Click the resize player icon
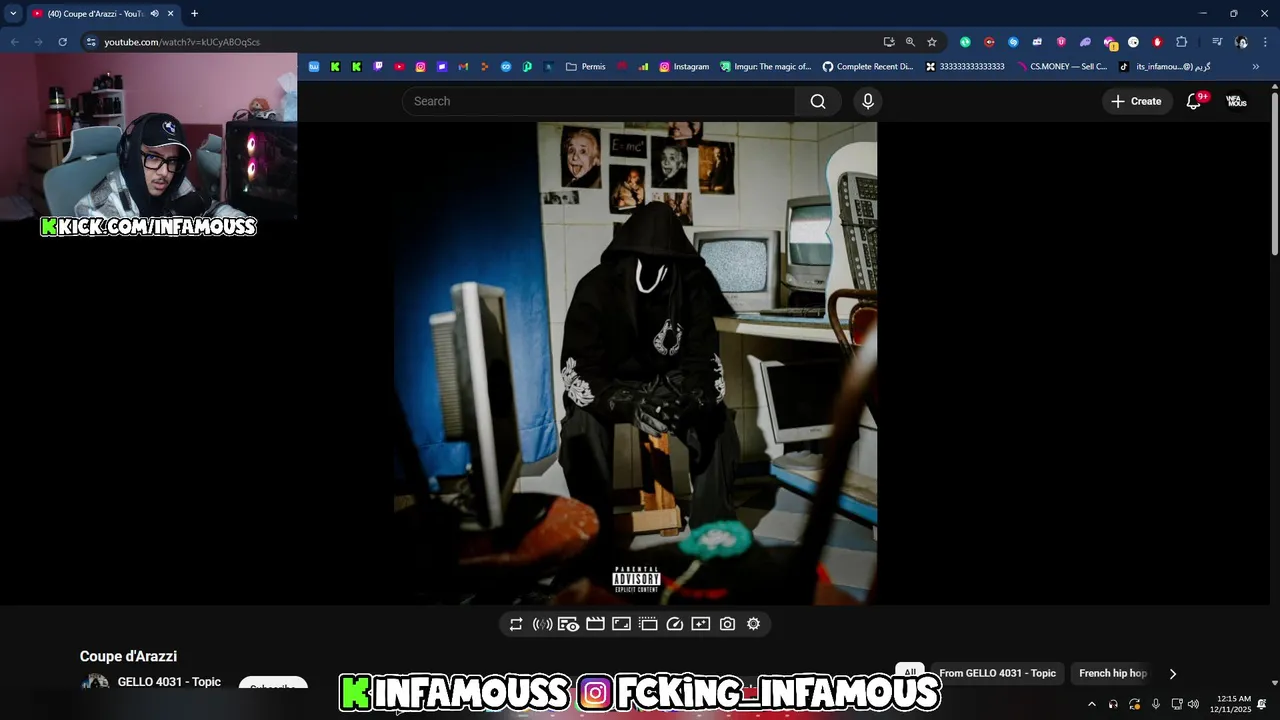Screen dimensions: 1280x720 (621, 624)
